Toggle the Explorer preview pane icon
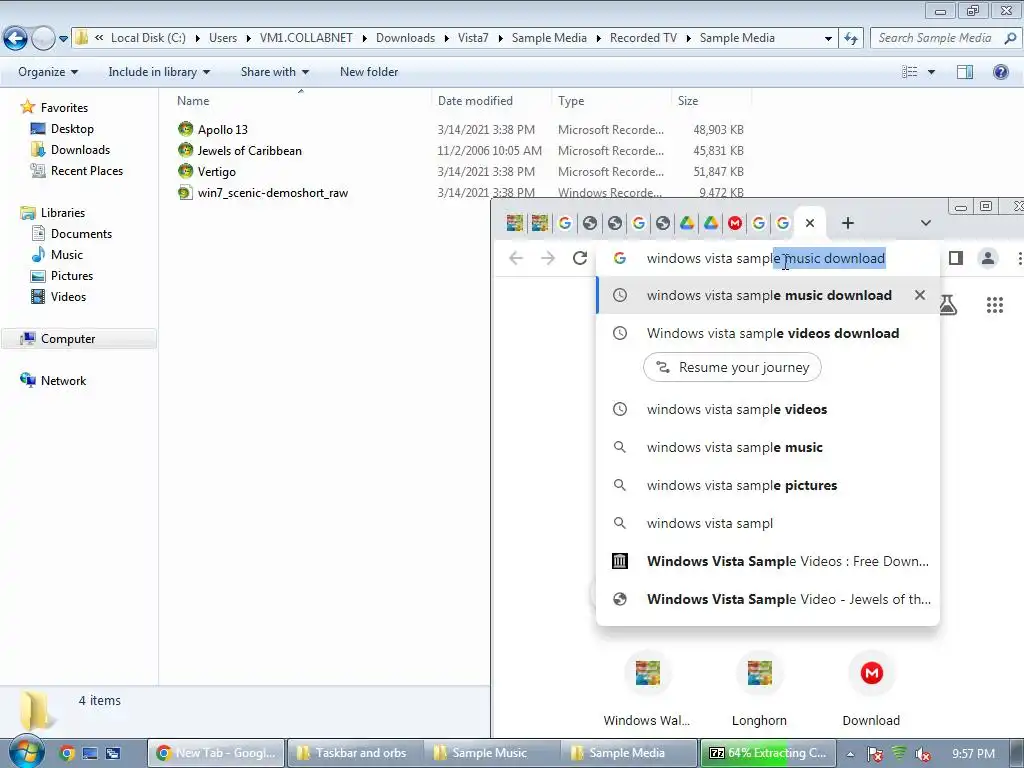Viewport: 1024px width, 768px height. (x=965, y=72)
